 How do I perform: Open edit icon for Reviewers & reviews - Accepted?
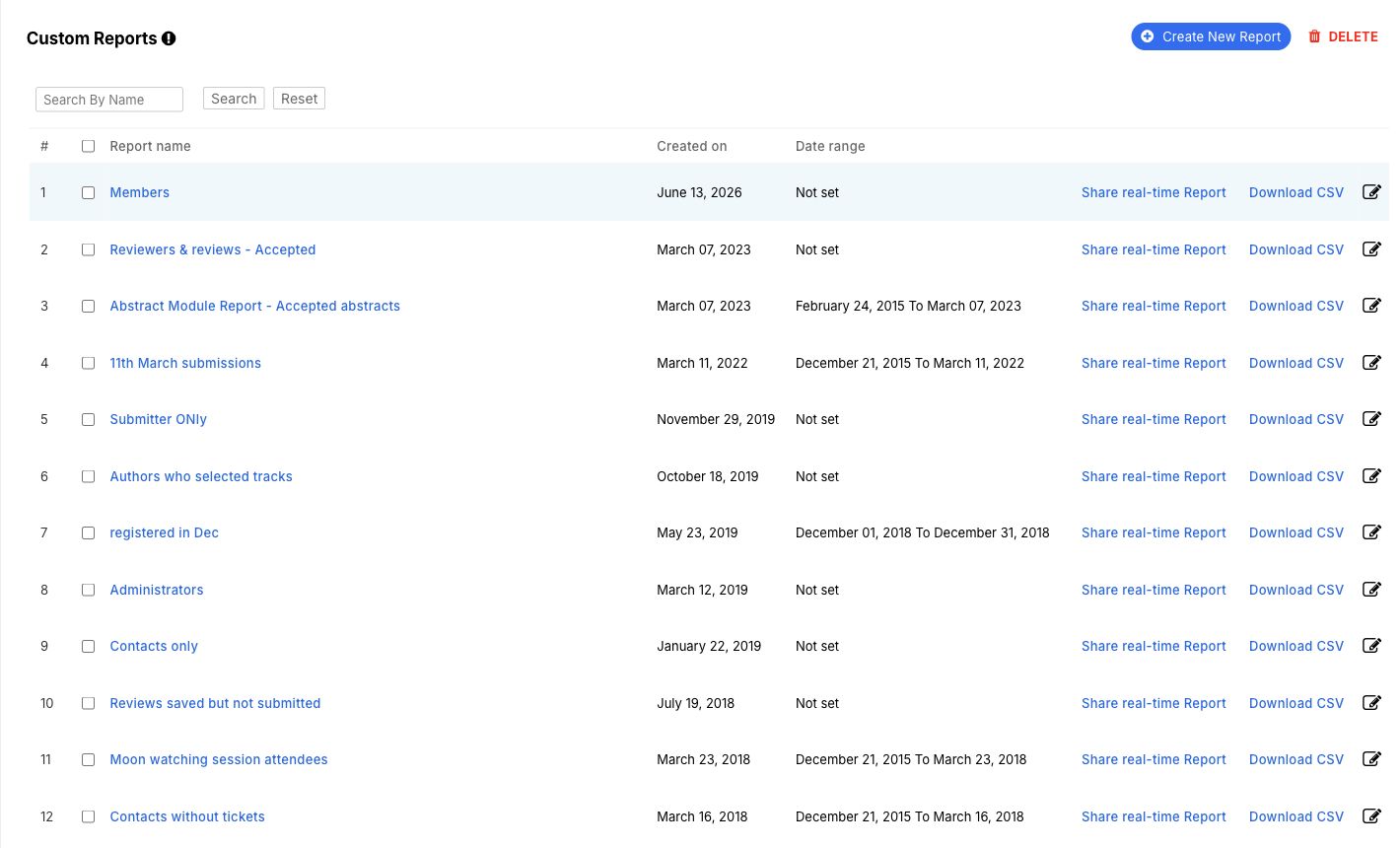click(1371, 249)
